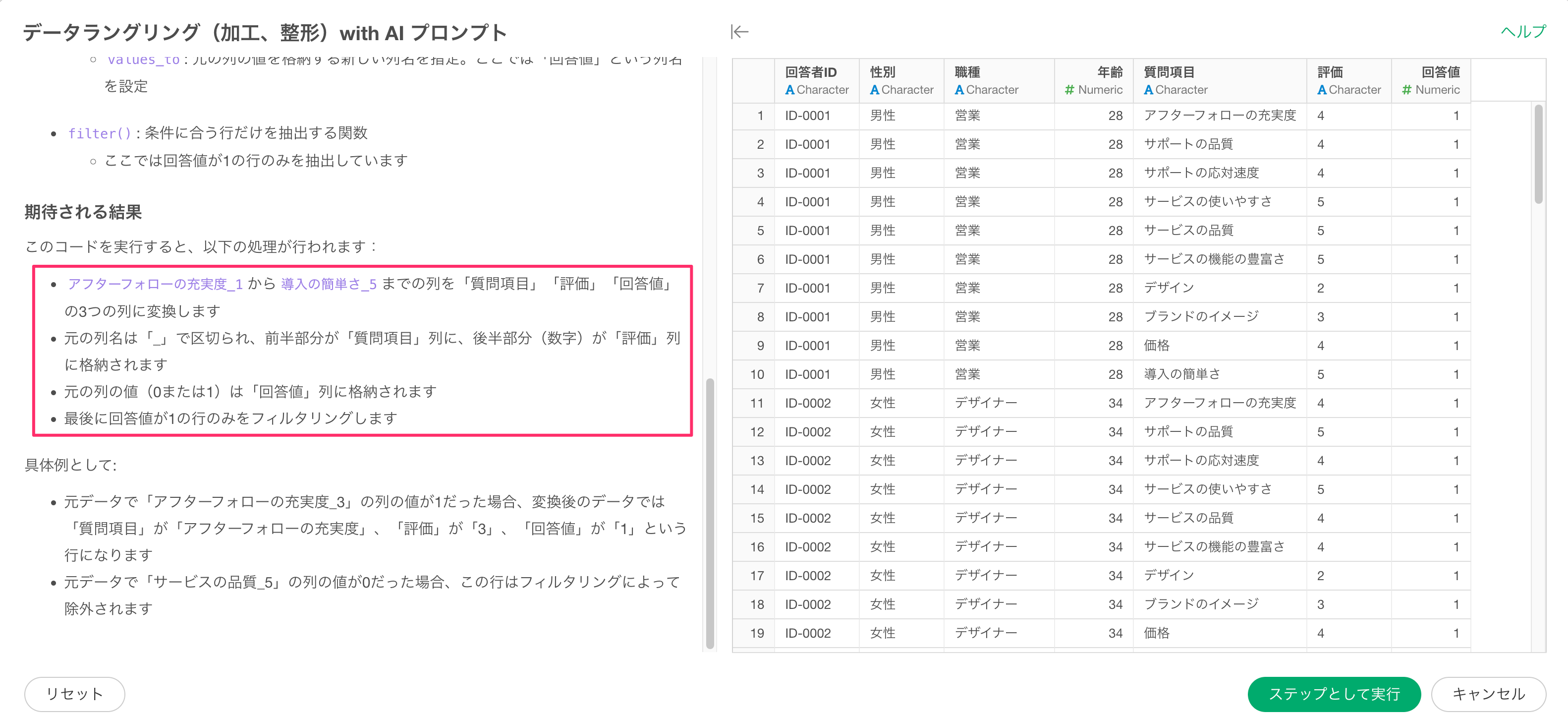Screen dimensions: 1568x719
Task: Click the 導入の簡単さ_5 code link
Action: pyautogui.click(x=329, y=284)
